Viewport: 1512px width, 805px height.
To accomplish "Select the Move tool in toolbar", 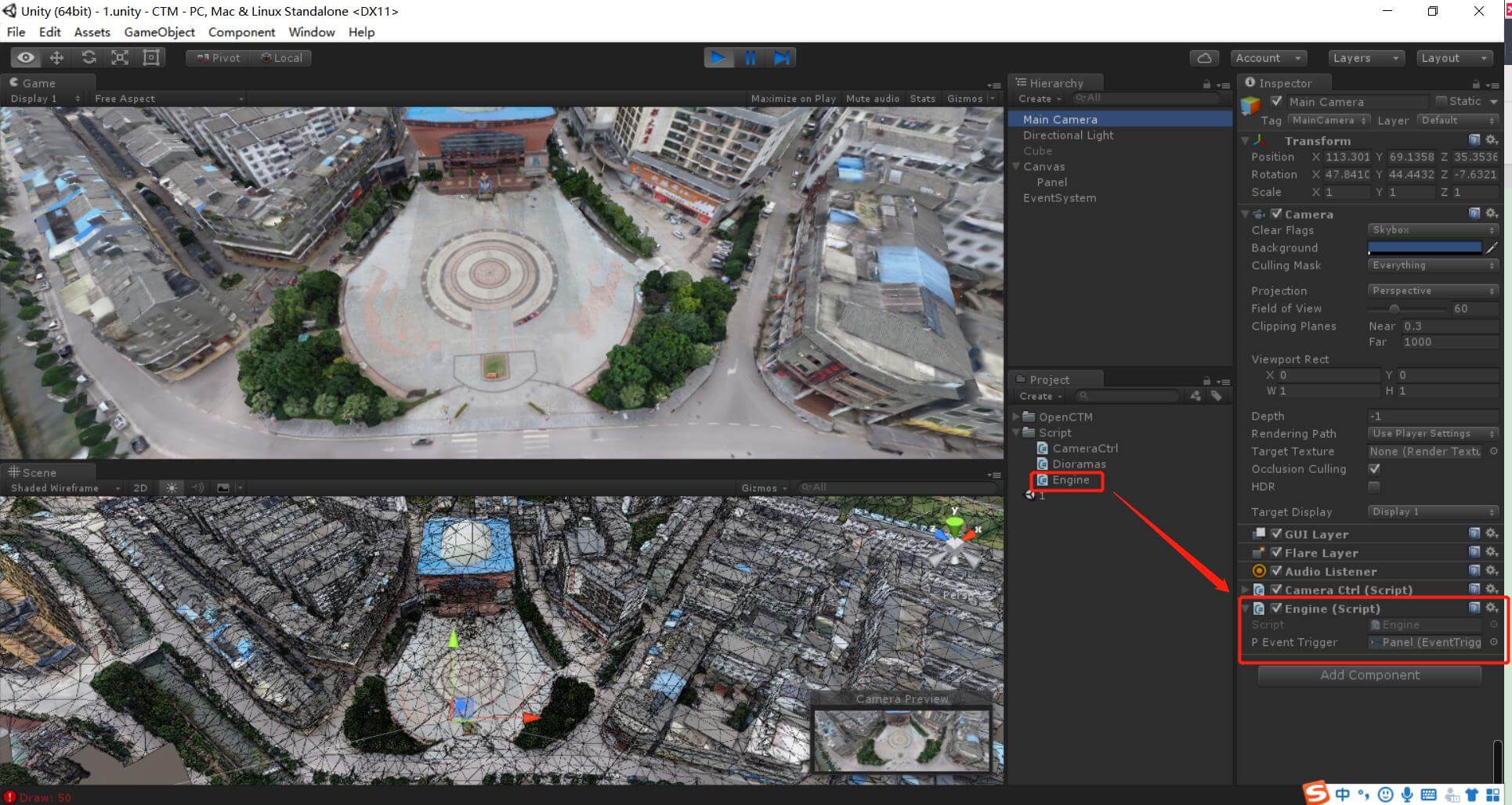I will [56, 58].
